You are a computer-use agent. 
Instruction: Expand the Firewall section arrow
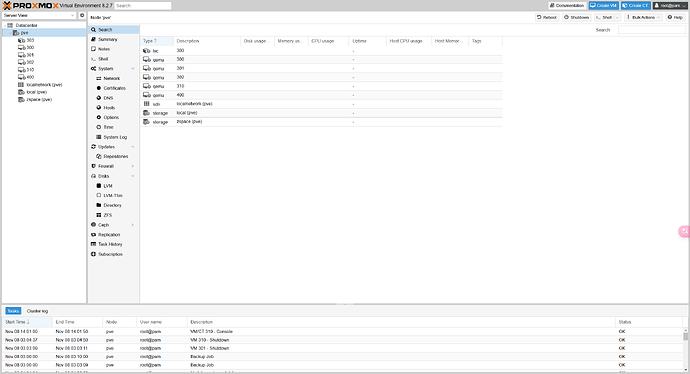click(133, 166)
